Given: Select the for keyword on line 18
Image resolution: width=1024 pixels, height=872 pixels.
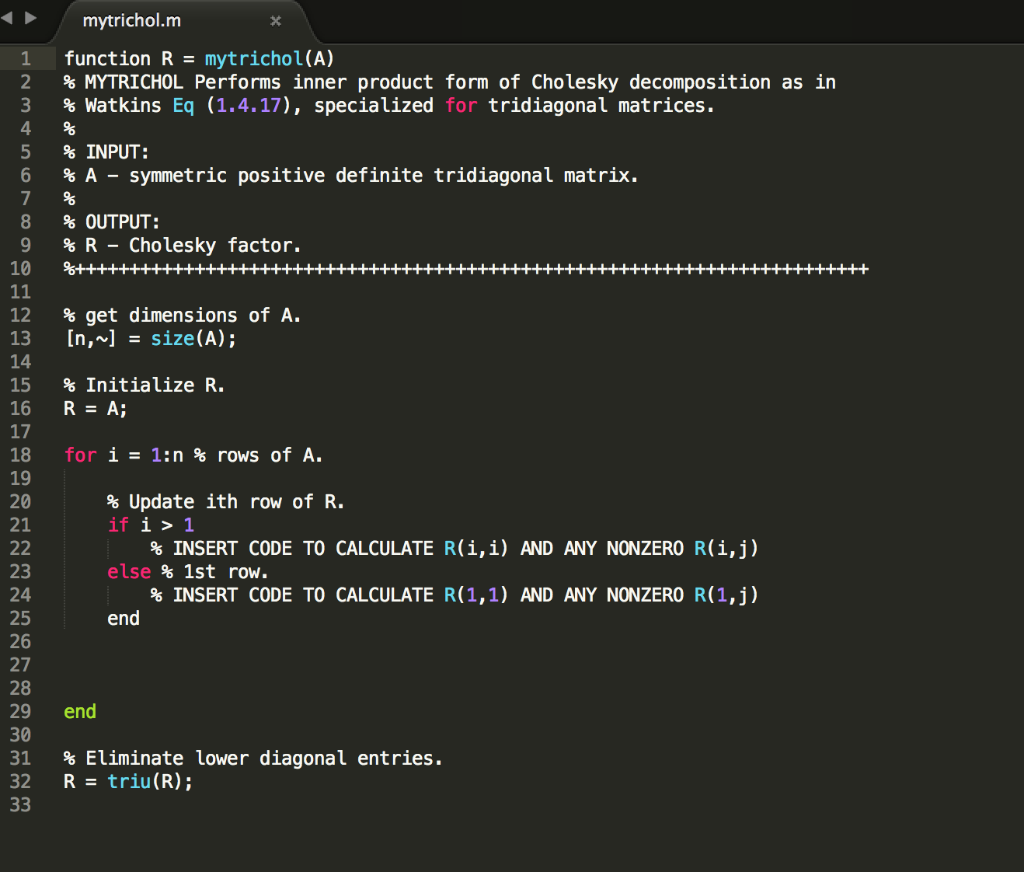Looking at the screenshot, I should (x=80, y=455).
